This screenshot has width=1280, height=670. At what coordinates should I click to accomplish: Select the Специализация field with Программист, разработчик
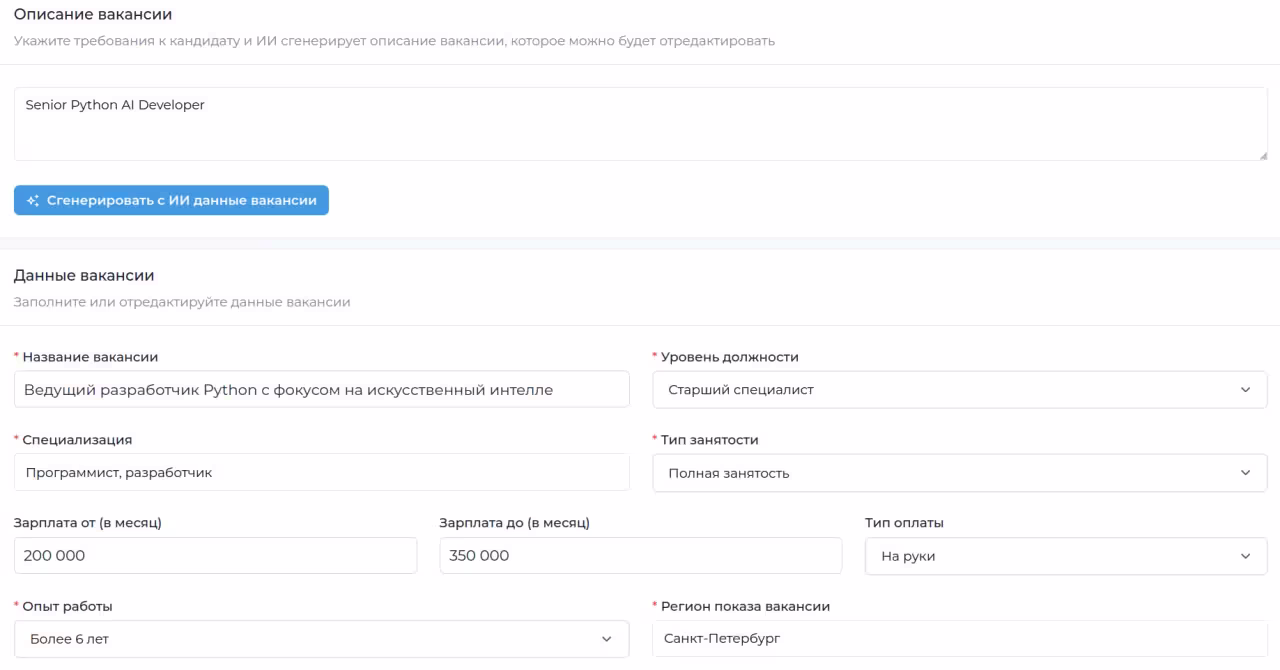coord(321,472)
